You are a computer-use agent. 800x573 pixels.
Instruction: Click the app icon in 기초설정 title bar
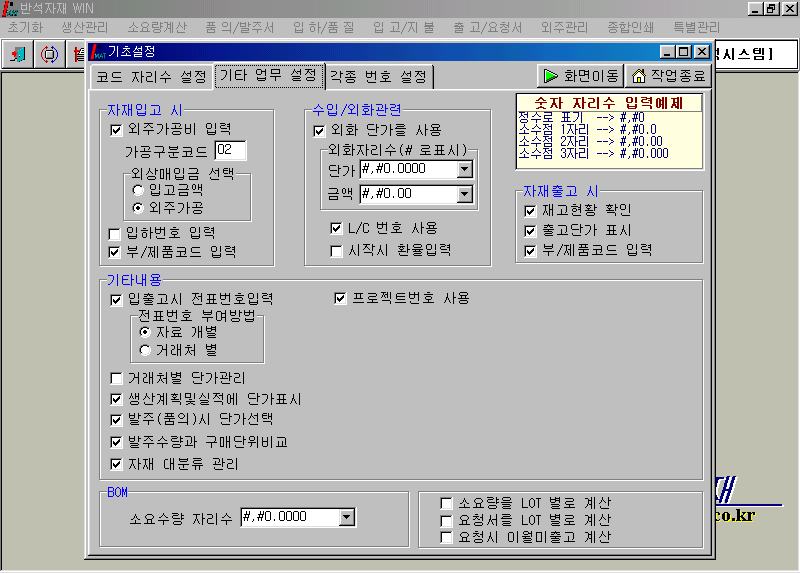97,52
